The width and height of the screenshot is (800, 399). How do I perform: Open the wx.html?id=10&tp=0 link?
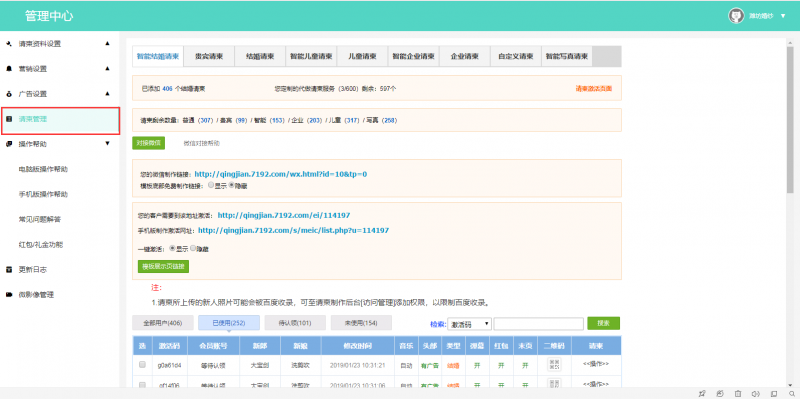pos(281,174)
